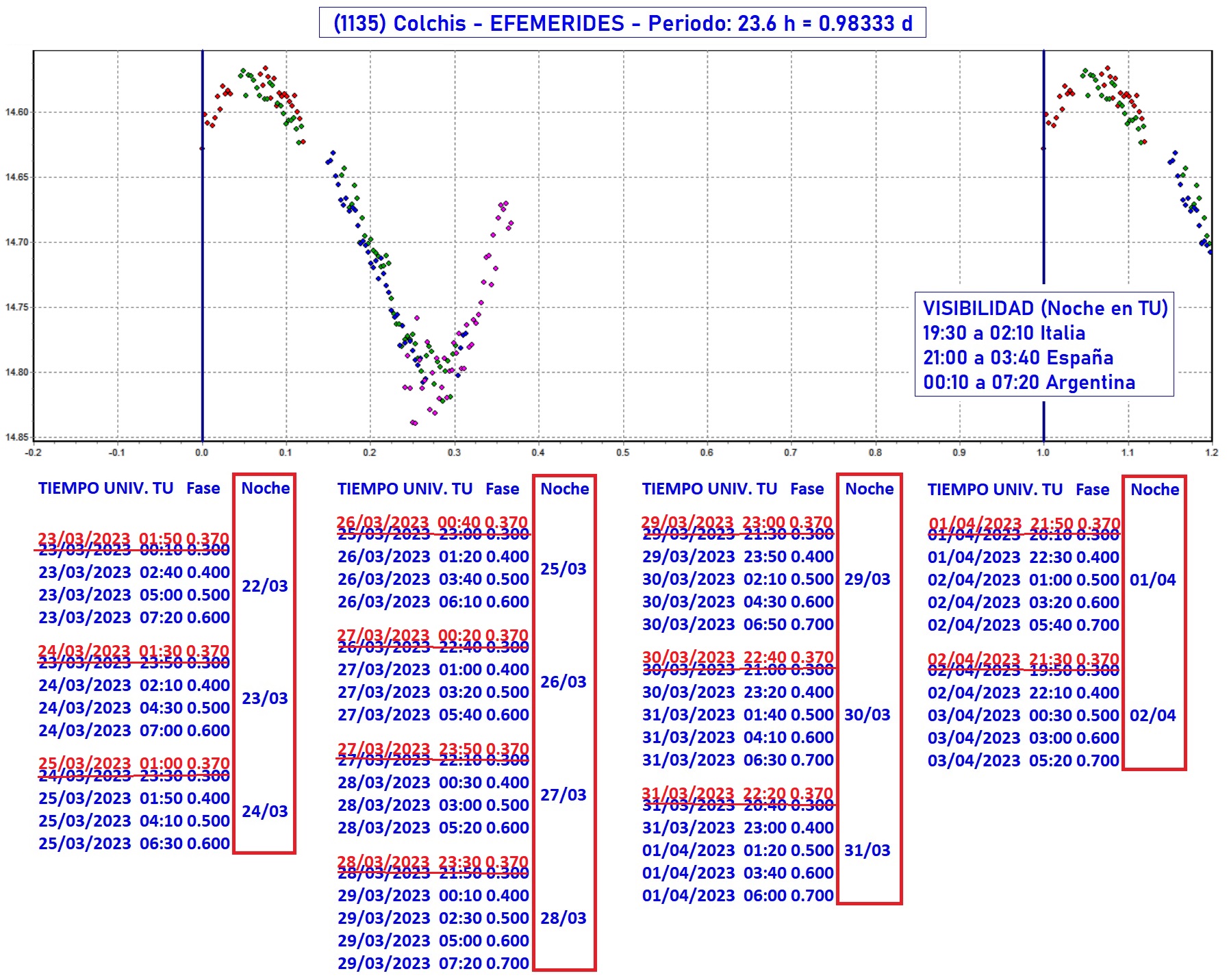Image resolution: width=1229 pixels, height=980 pixels.
Task: Click row '23/03/2023 05:00 0.500'
Action: (x=134, y=595)
